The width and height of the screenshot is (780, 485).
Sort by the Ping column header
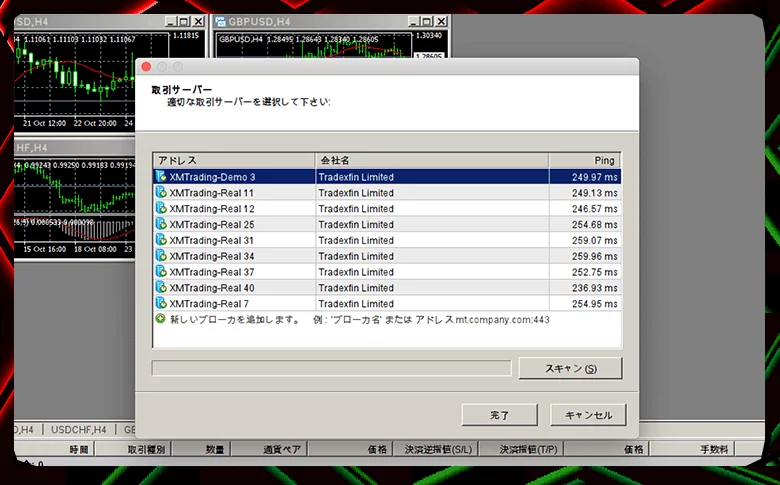(x=585, y=161)
